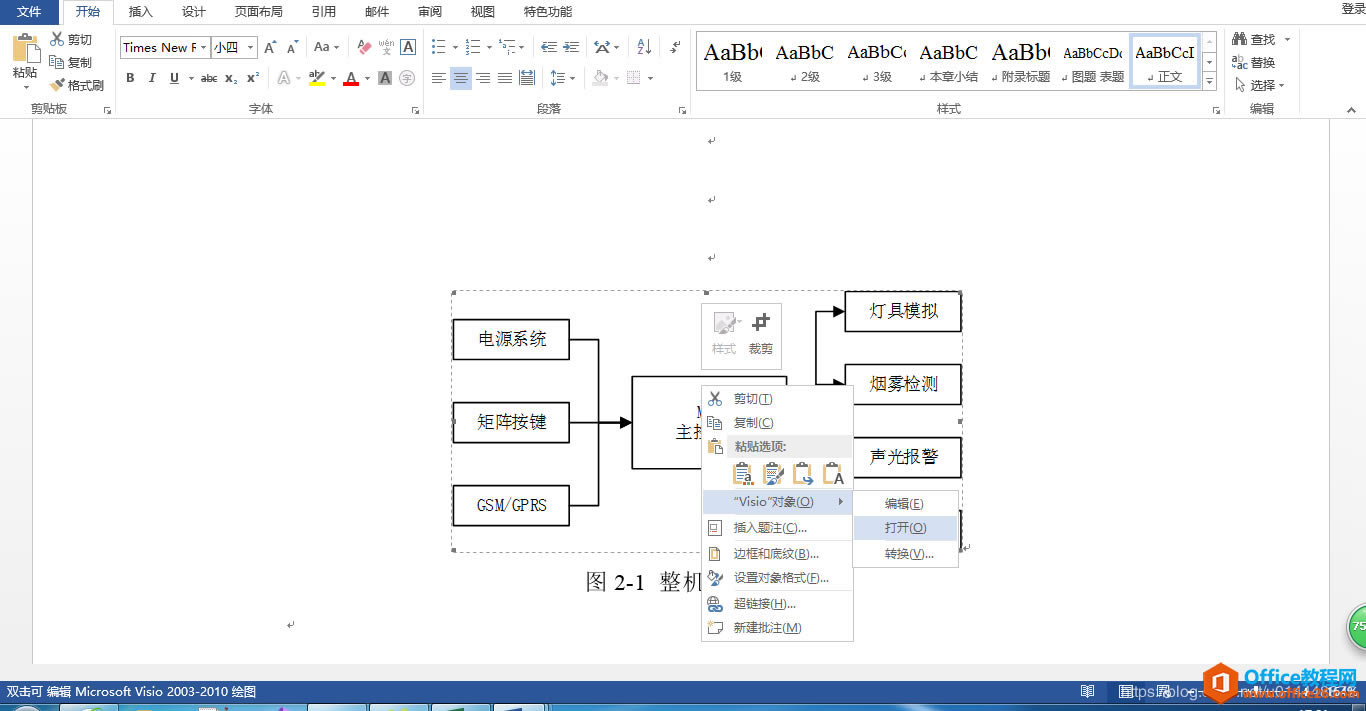Viewport: 1366px width, 711px height.
Task: Click the Replace (替换) icon
Action: pos(1240,62)
